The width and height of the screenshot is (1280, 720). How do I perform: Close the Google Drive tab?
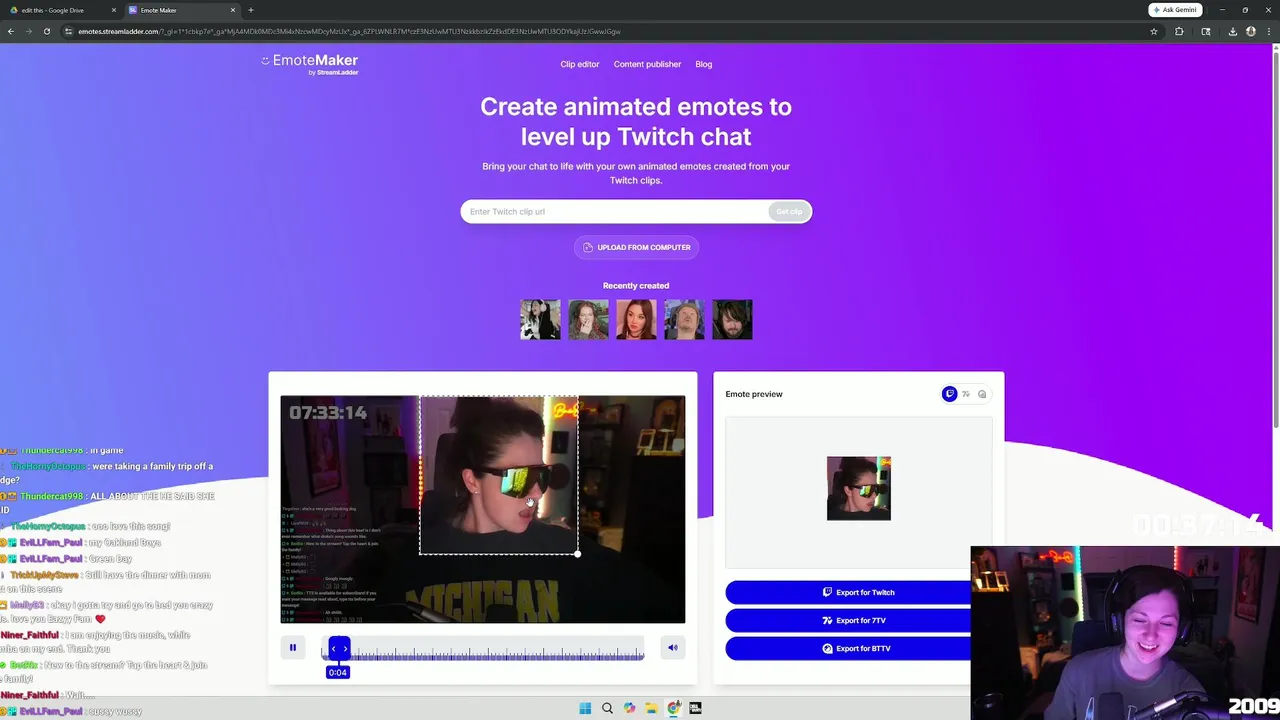point(113,10)
